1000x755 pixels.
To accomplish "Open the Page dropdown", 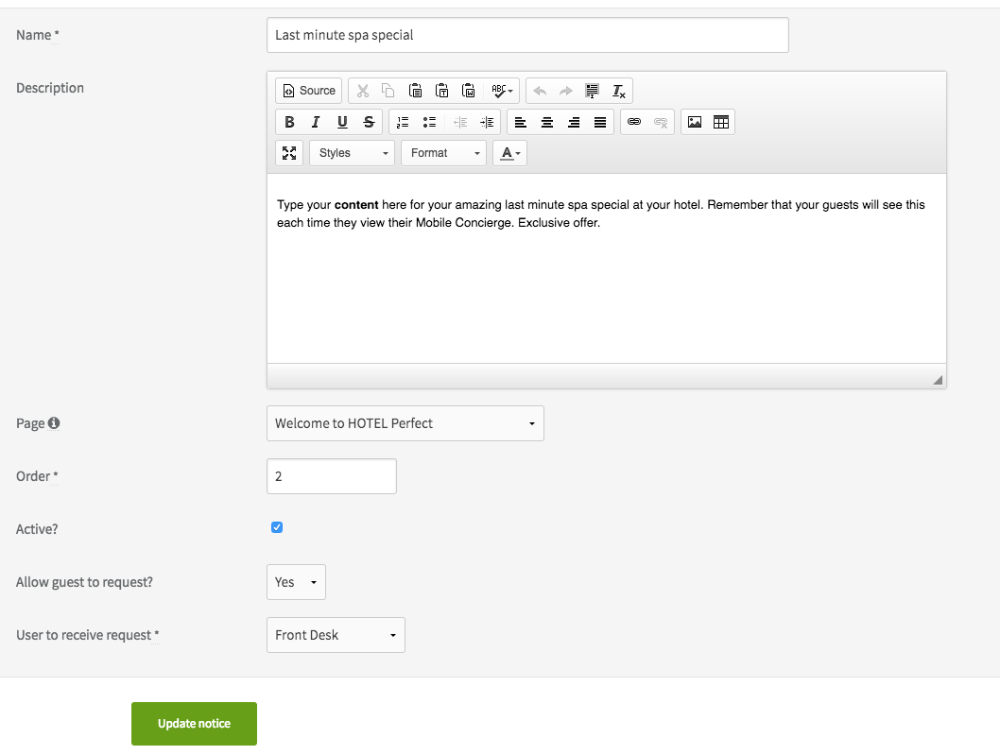I will (405, 423).
